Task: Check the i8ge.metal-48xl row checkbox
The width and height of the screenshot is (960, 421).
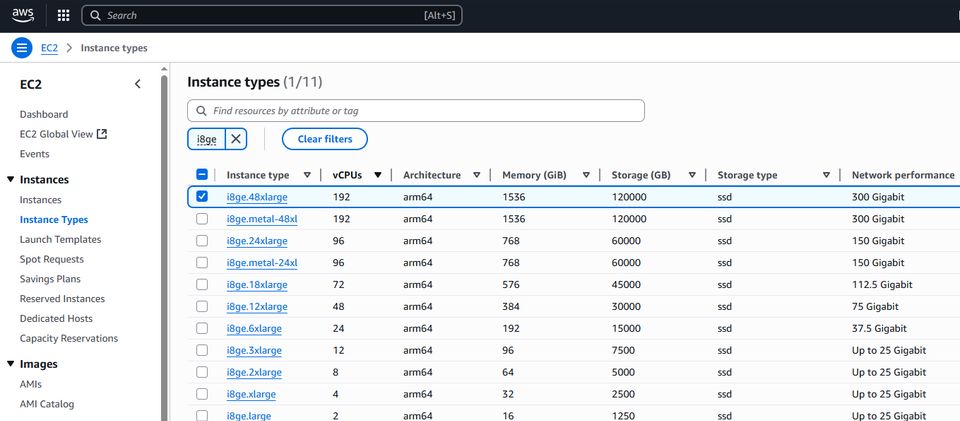Action: click(x=202, y=219)
